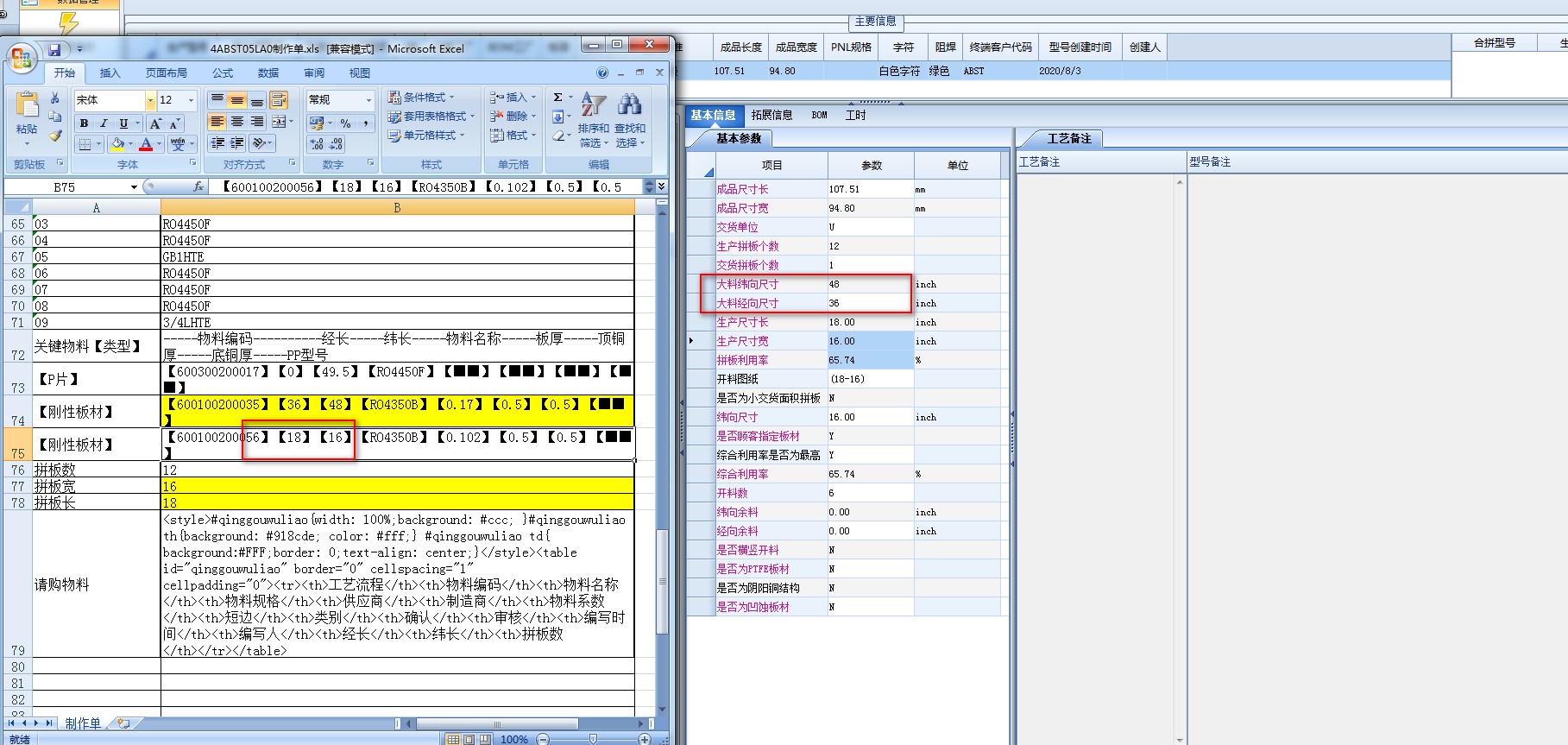1568x745 pixels.
Task: Select the Format Painter brush
Action: point(54,136)
